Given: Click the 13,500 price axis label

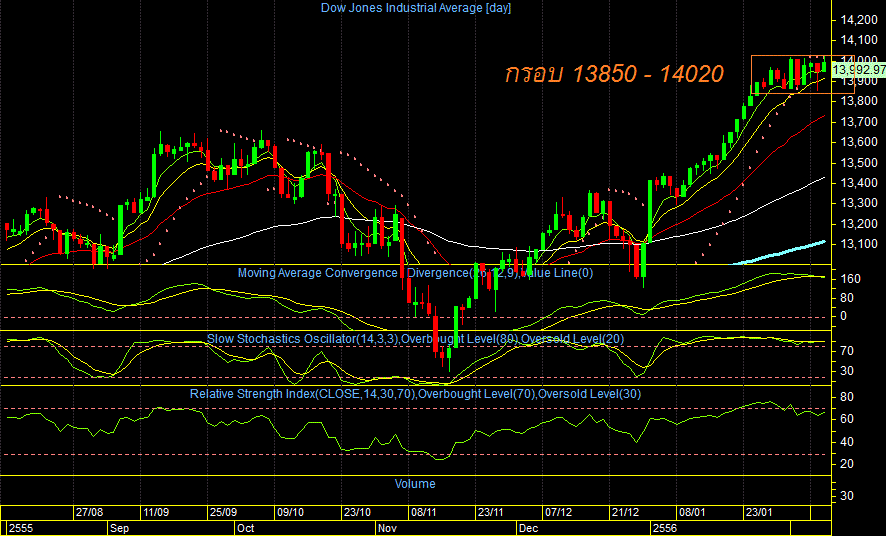Looking at the screenshot, I should pos(859,163).
